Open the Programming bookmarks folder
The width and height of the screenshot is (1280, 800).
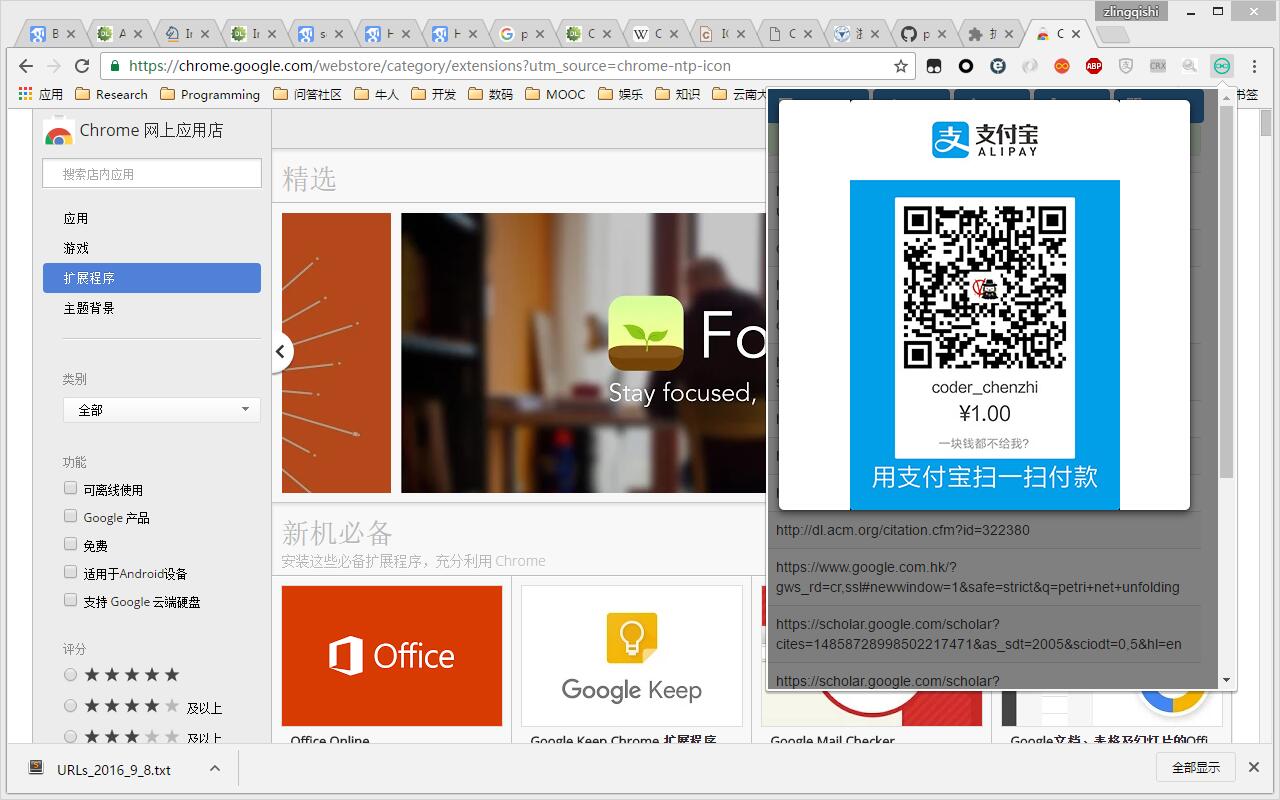coord(210,94)
